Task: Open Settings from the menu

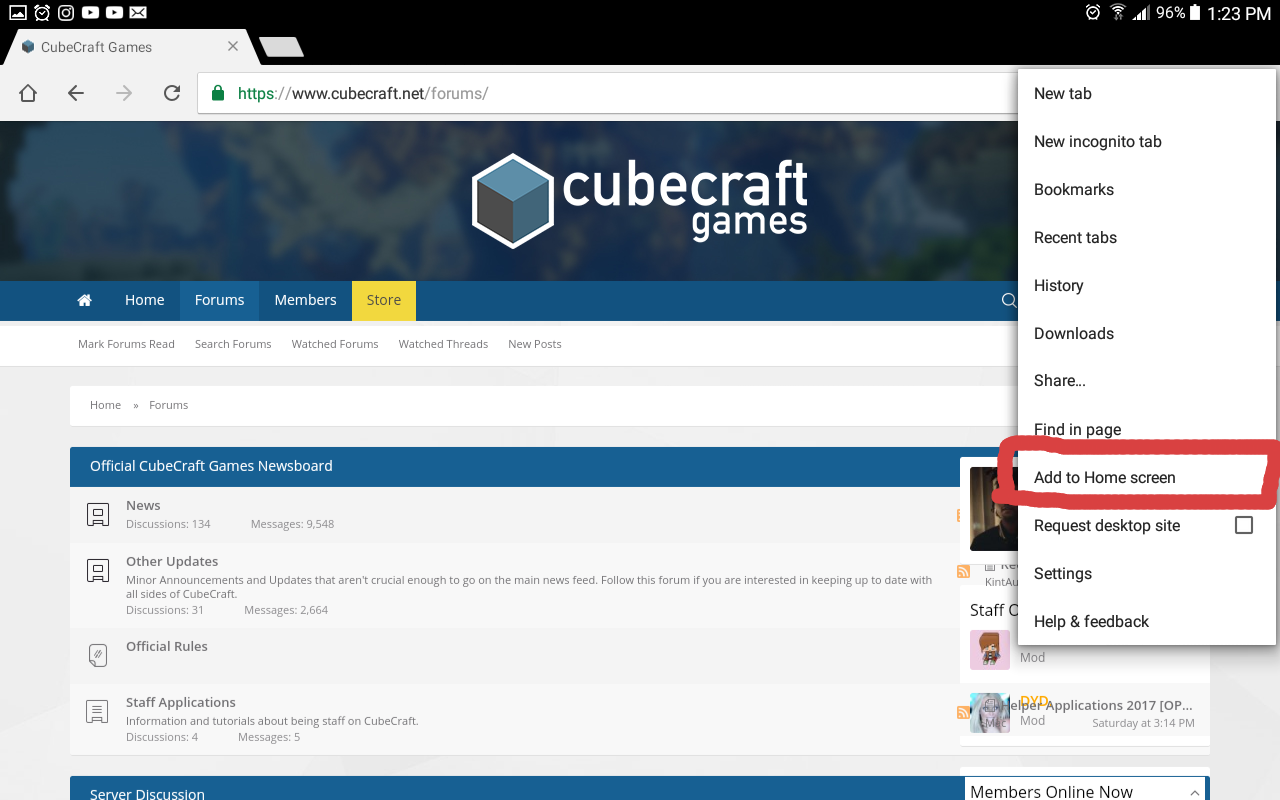Action: (1147, 573)
